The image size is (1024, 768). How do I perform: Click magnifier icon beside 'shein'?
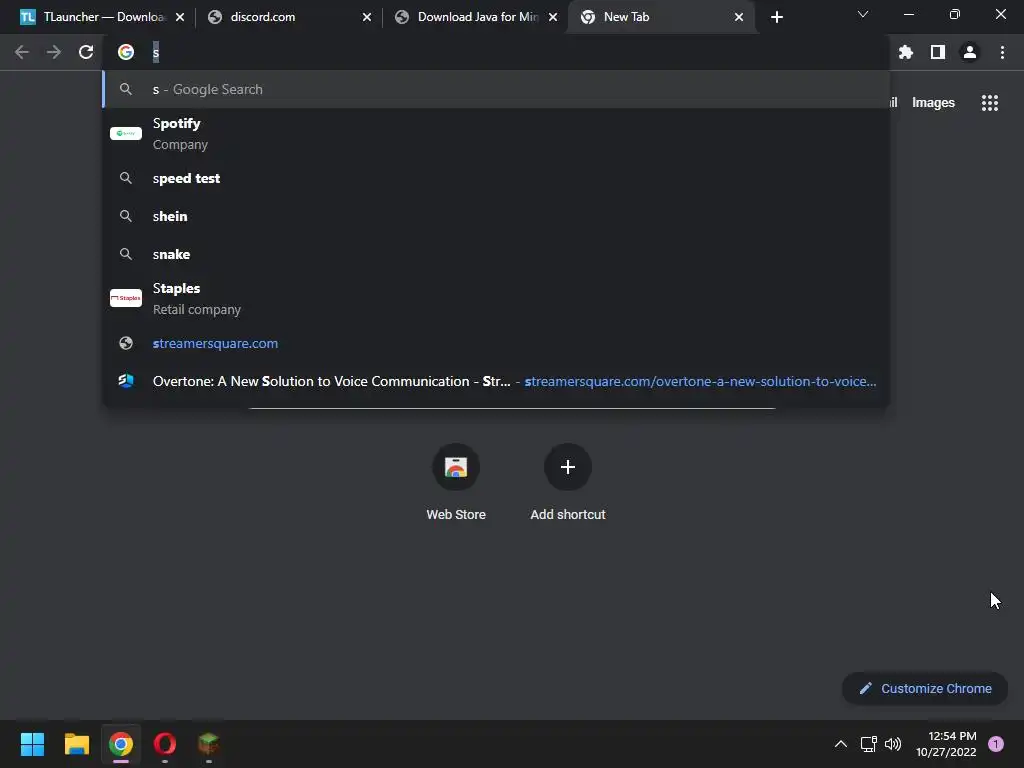[x=126, y=216]
